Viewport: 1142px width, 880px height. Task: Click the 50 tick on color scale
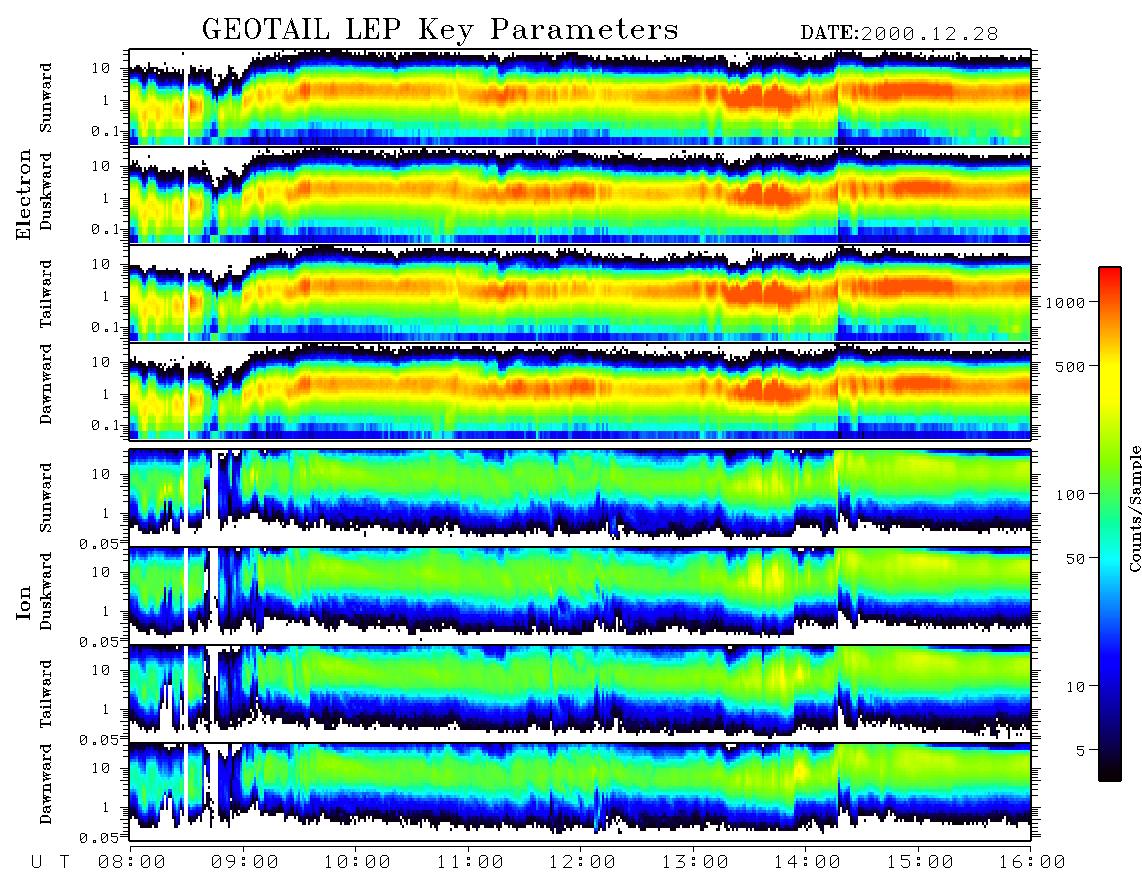click(x=1075, y=559)
